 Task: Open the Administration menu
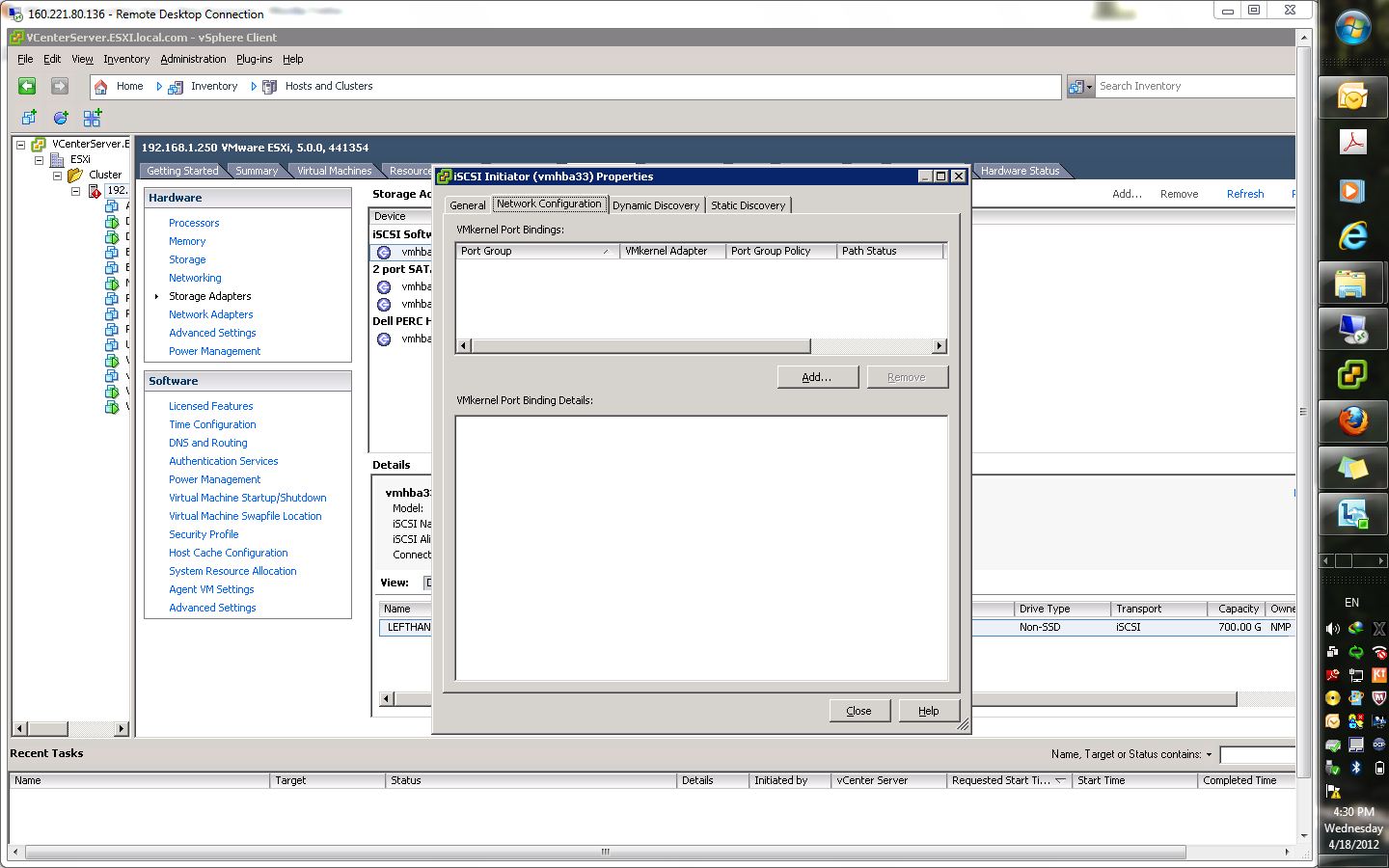tap(193, 59)
